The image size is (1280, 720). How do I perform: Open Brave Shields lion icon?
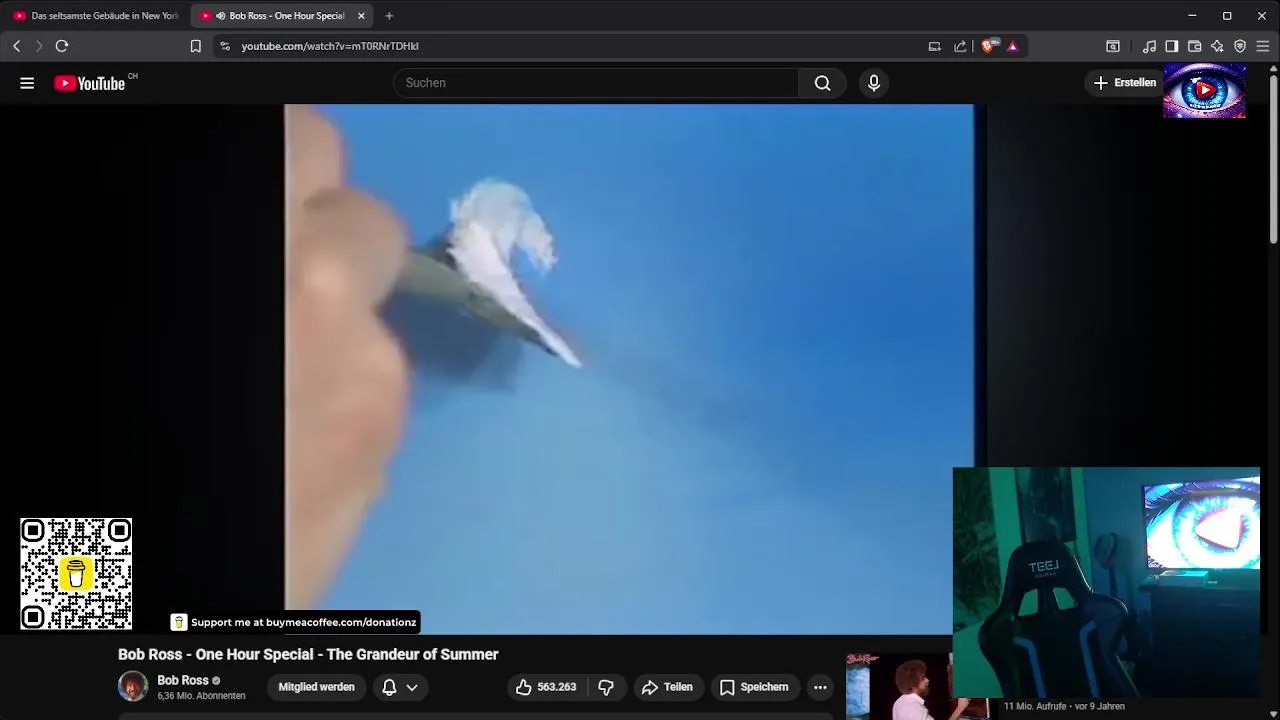coord(989,46)
